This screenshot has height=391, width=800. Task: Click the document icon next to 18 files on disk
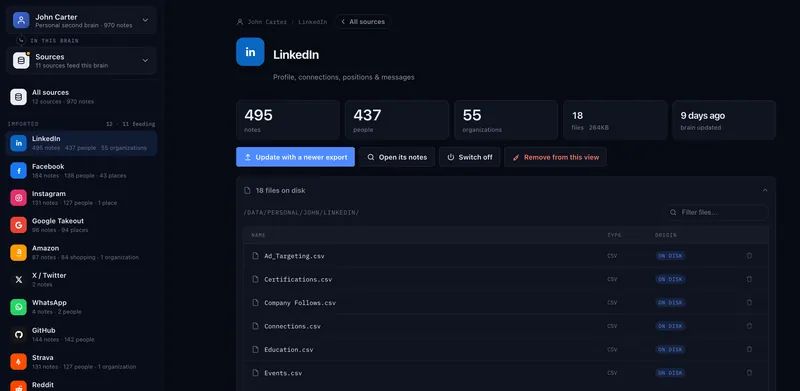247,190
